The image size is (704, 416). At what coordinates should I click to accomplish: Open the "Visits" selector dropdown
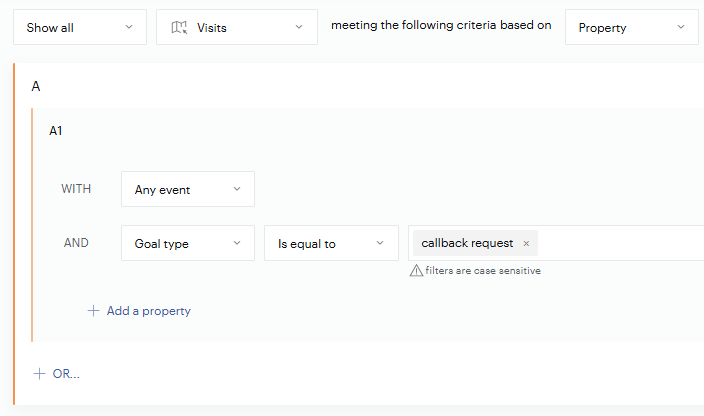coord(237,28)
